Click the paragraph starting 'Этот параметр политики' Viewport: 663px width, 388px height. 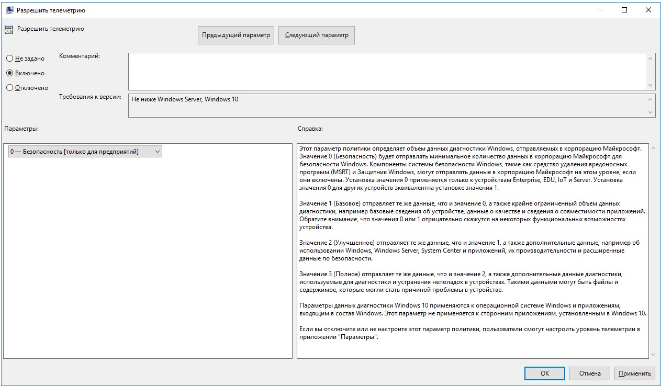(x=471, y=168)
